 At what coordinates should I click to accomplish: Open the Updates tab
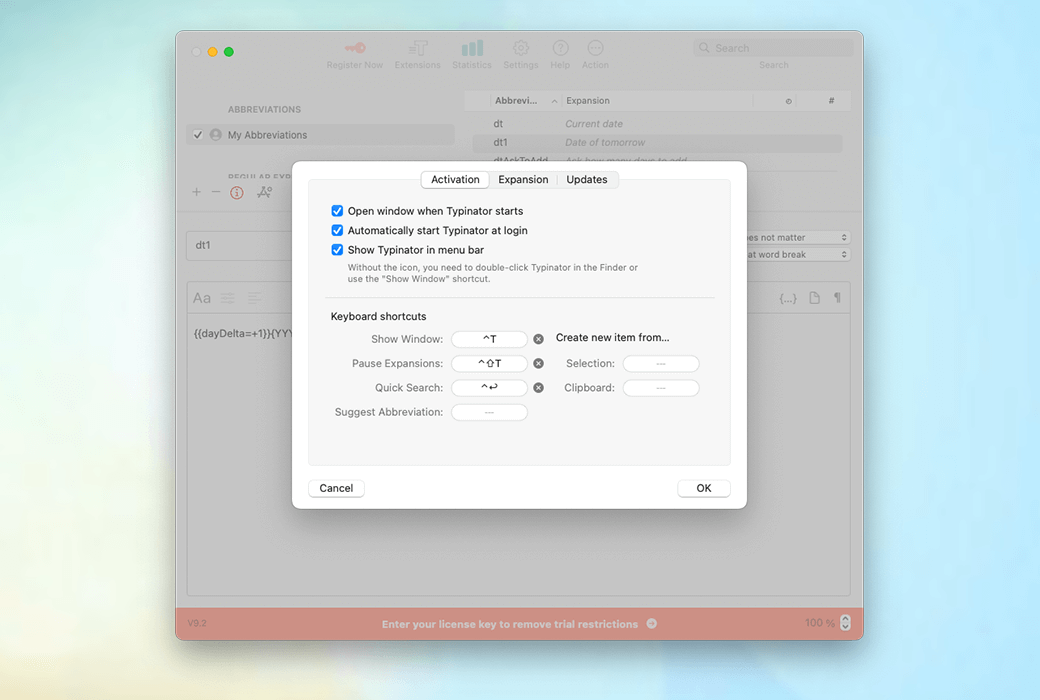click(x=587, y=179)
